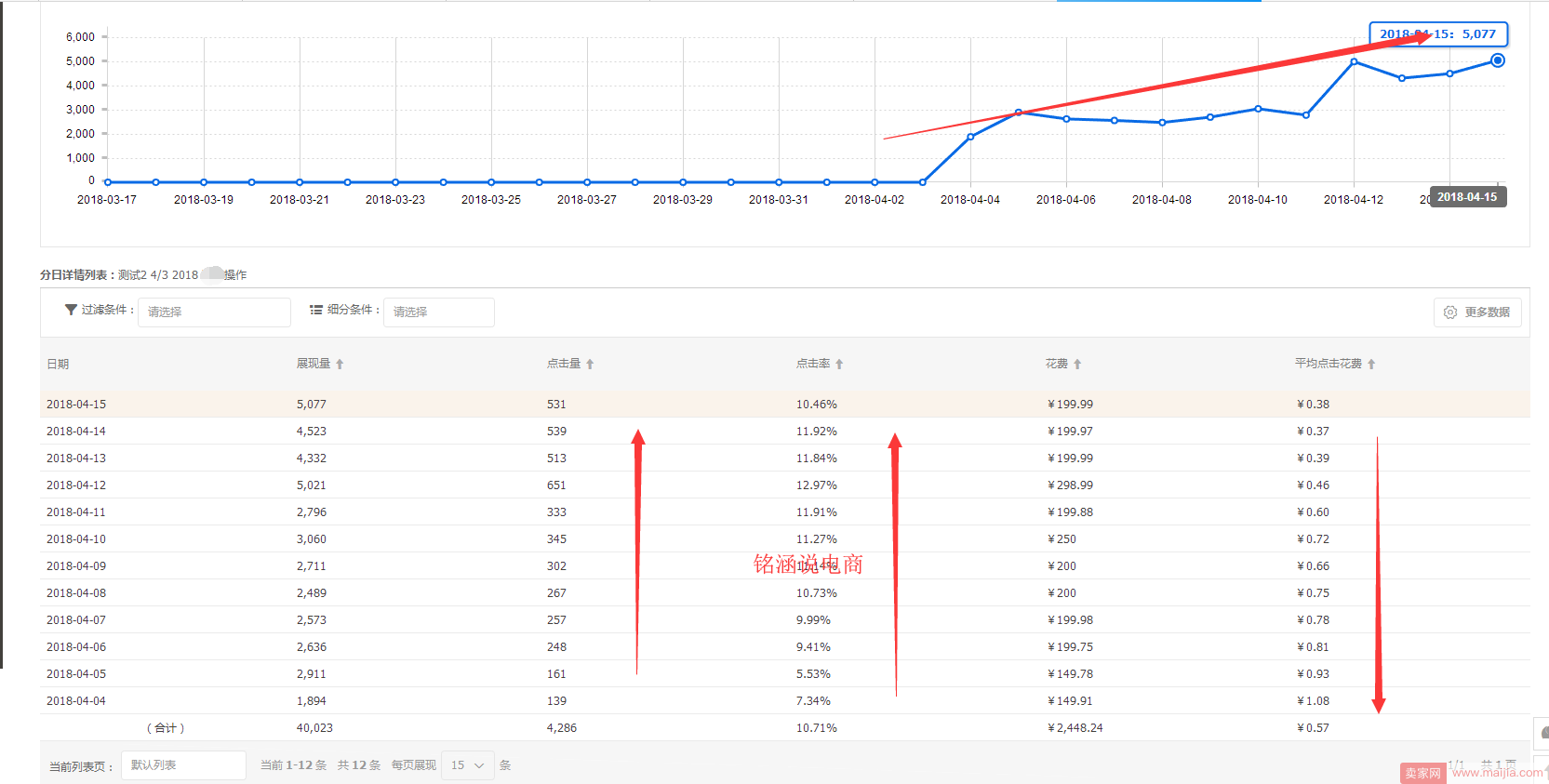Select chart data point at 2018-03-17
This screenshot has height=784, width=1549.
tap(107, 182)
